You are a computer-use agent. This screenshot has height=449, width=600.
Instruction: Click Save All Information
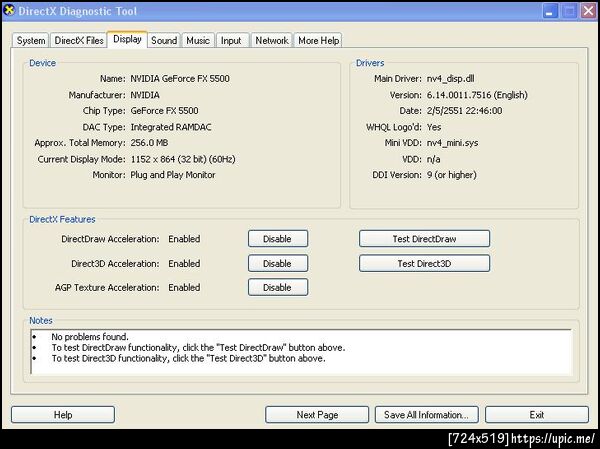pyautogui.click(x=427, y=415)
